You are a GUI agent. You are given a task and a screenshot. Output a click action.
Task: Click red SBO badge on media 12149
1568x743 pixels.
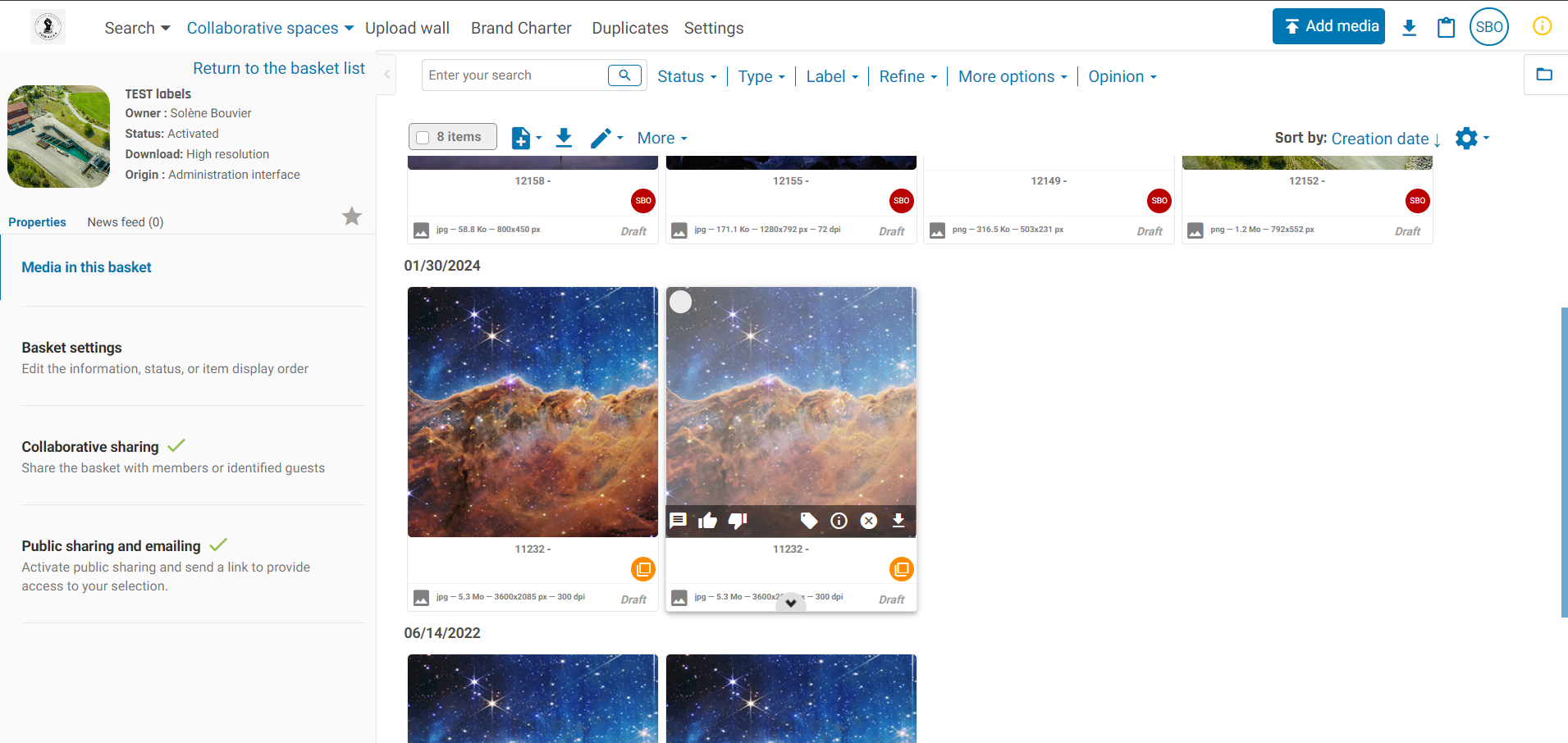pos(1159,201)
